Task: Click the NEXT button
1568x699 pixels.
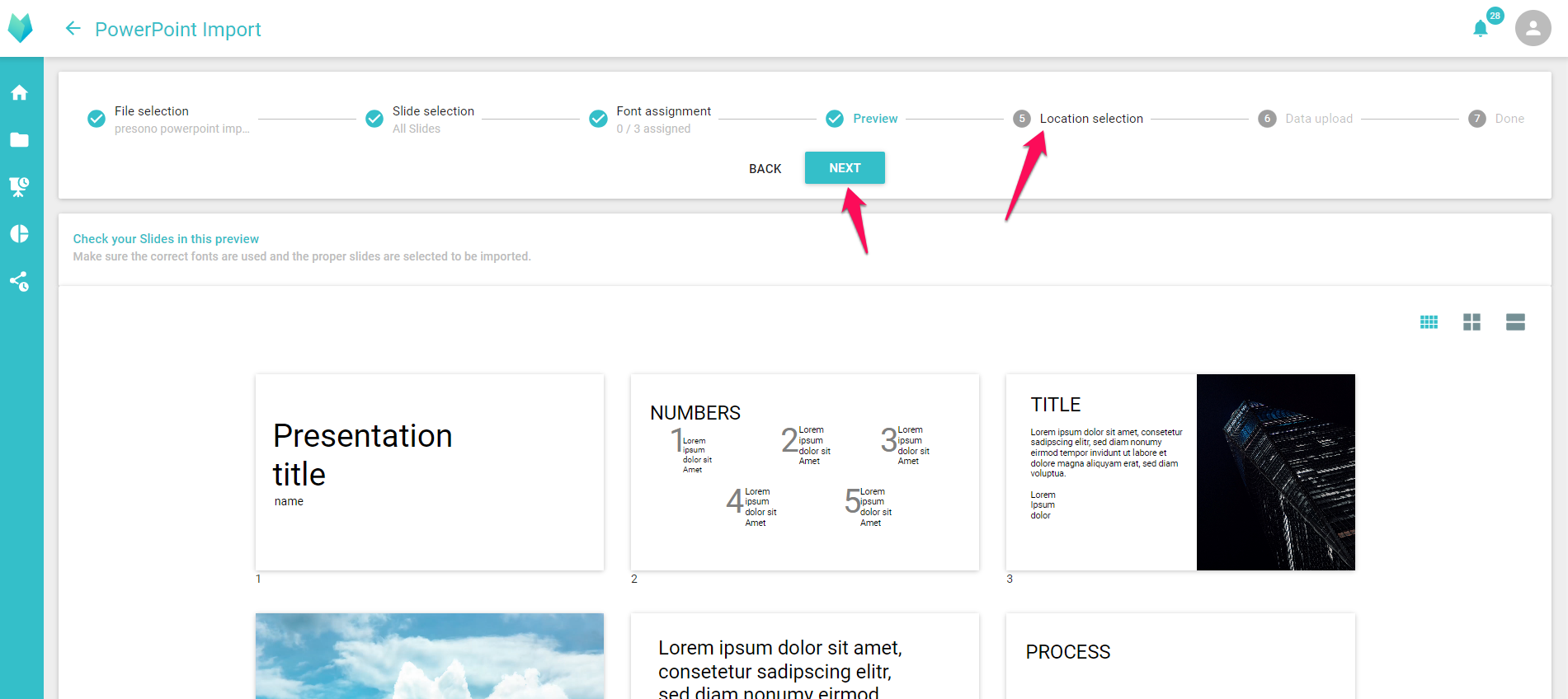Action: 845,168
